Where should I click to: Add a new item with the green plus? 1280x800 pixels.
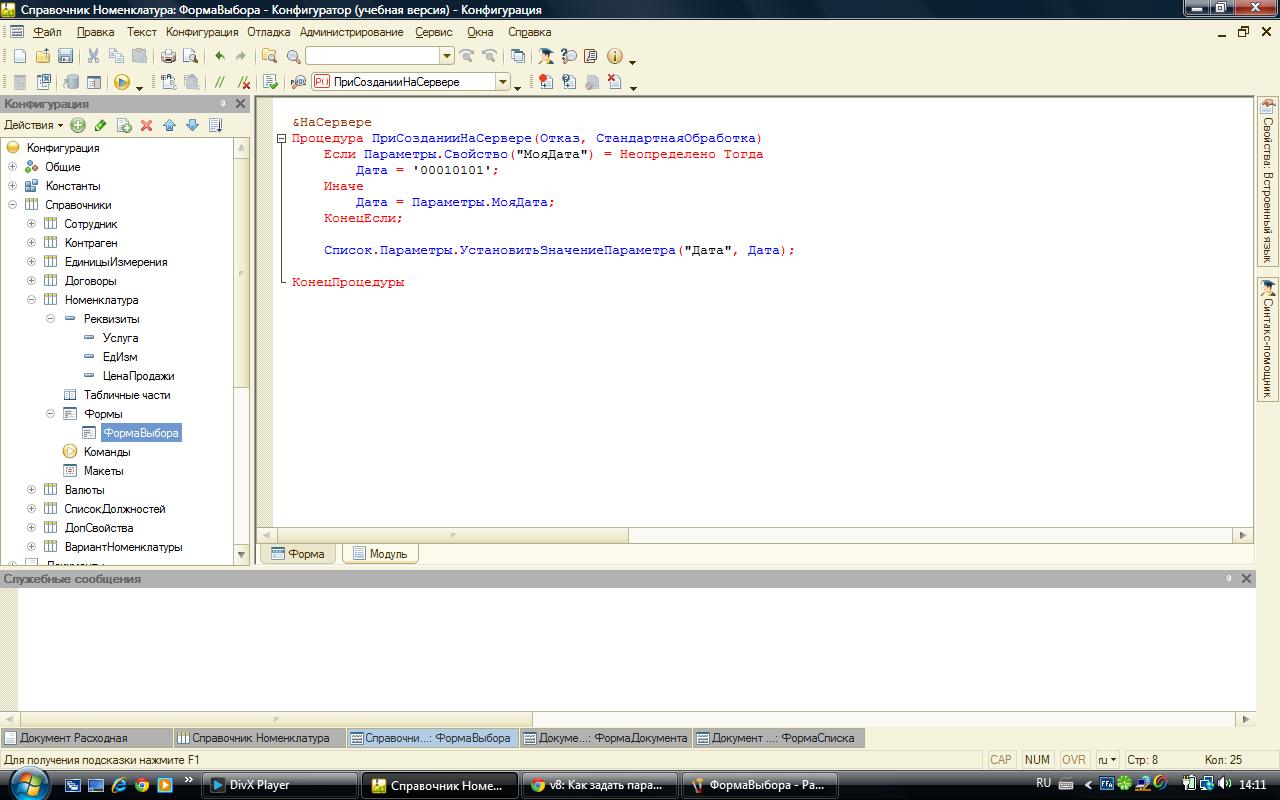[x=77, y=125]
